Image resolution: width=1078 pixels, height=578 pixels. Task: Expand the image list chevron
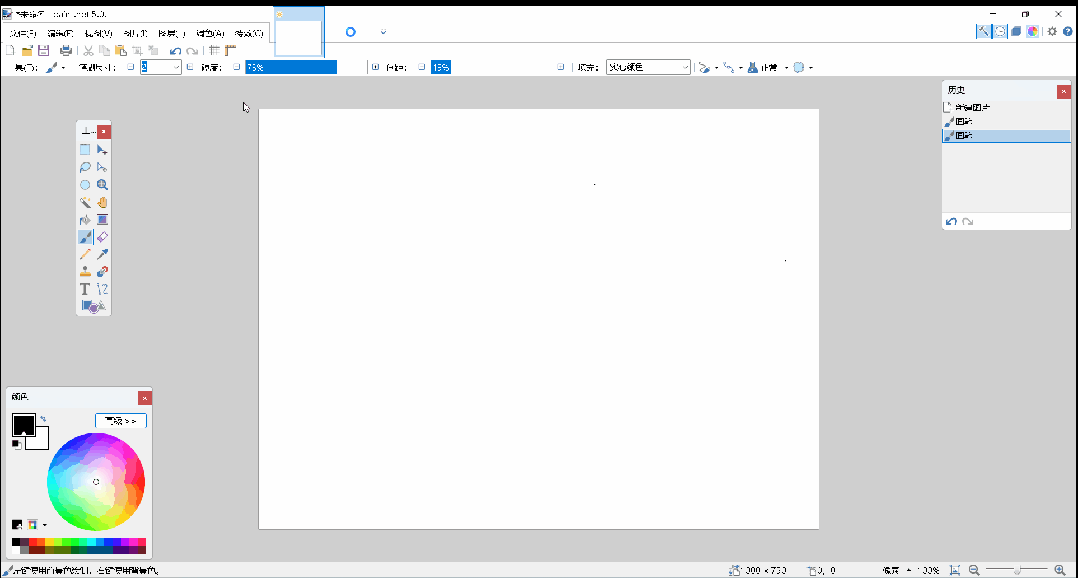point(384,32)
